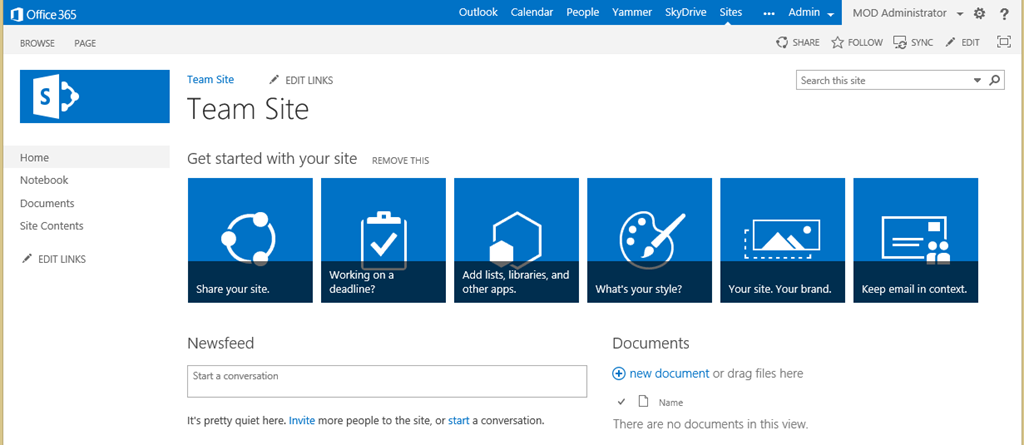The image size is (1024, 445).
Task: Click pencil icon beside top EDIT LINKS
Action: pyautogui.click(x=274, y=80)
